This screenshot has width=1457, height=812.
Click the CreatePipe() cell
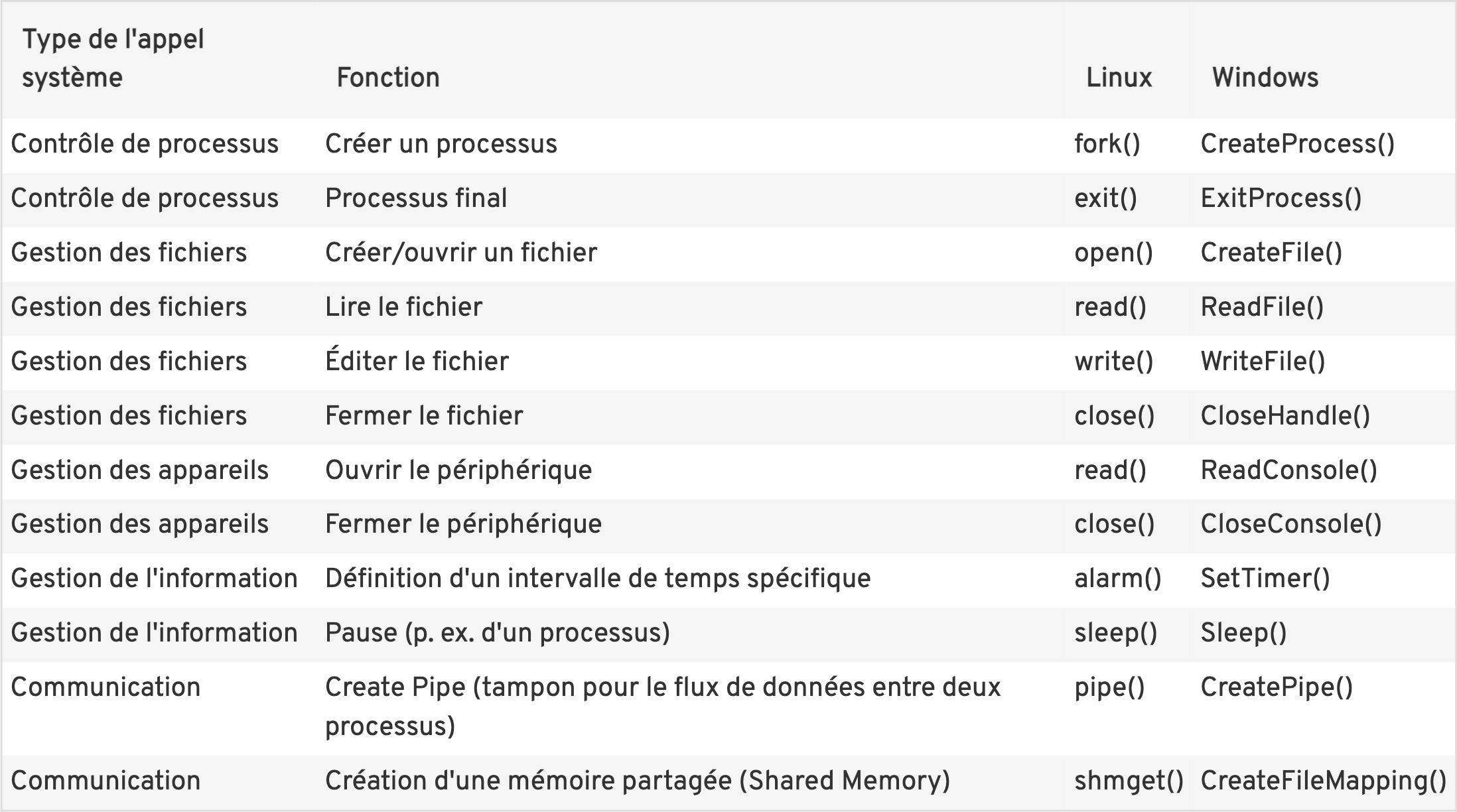pos(1277,687)
